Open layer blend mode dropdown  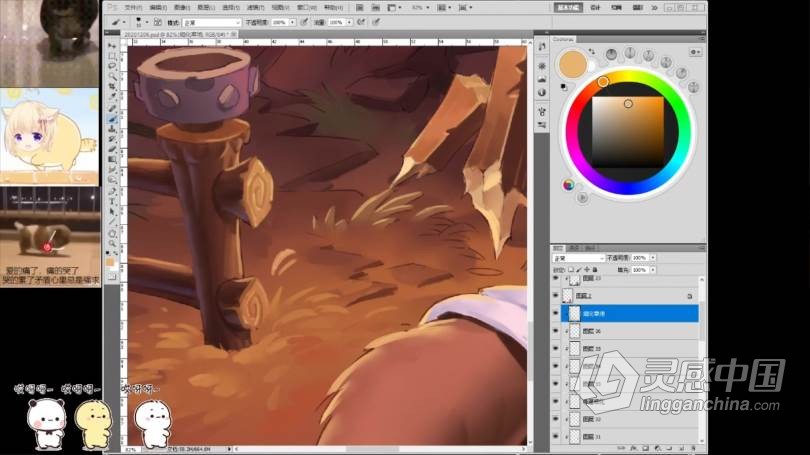[578, 258]
